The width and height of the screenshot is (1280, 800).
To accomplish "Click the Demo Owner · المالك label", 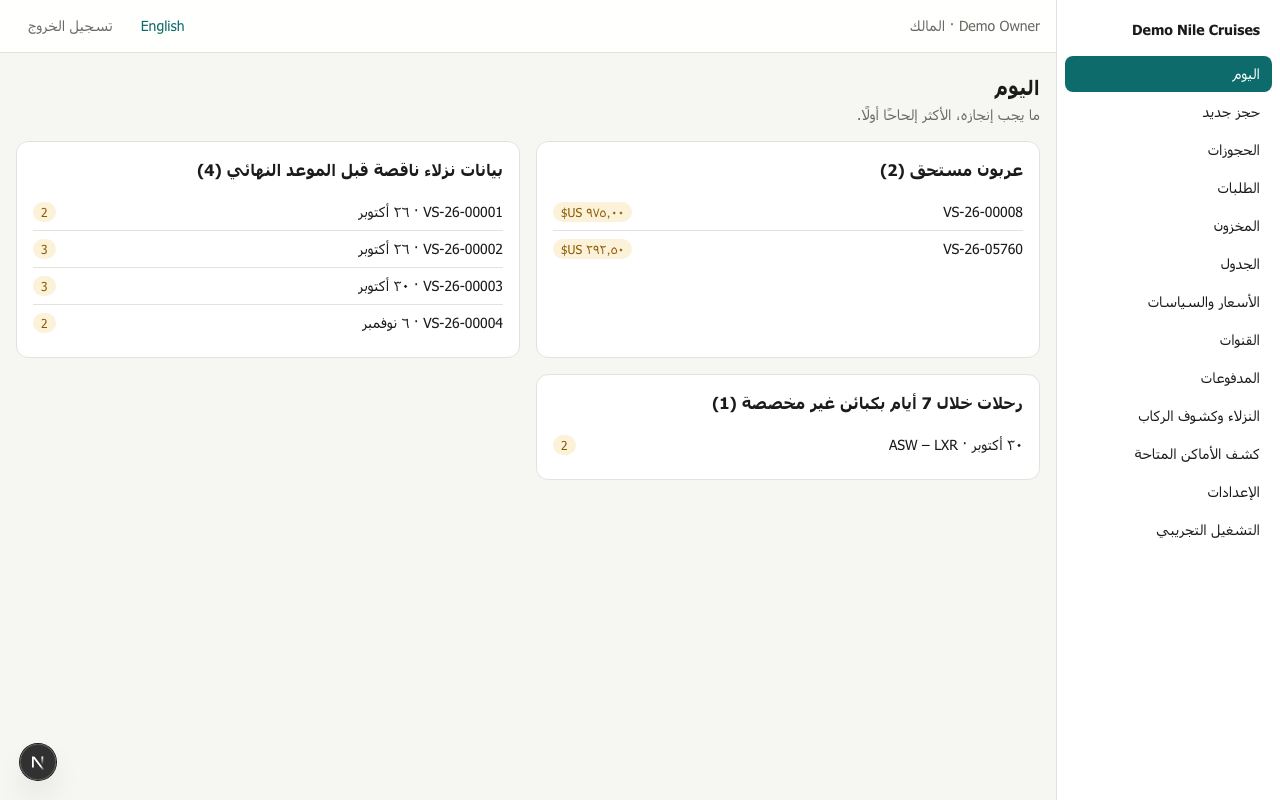I will click(975, 26).
